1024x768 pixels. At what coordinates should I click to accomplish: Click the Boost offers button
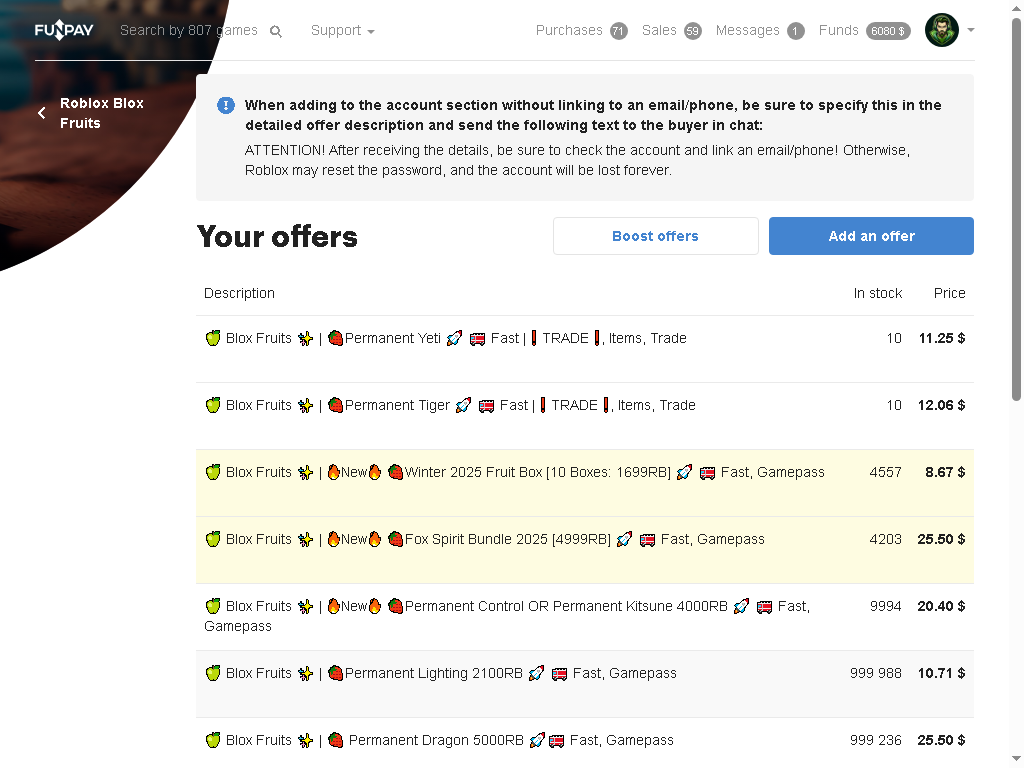(656, 236)
